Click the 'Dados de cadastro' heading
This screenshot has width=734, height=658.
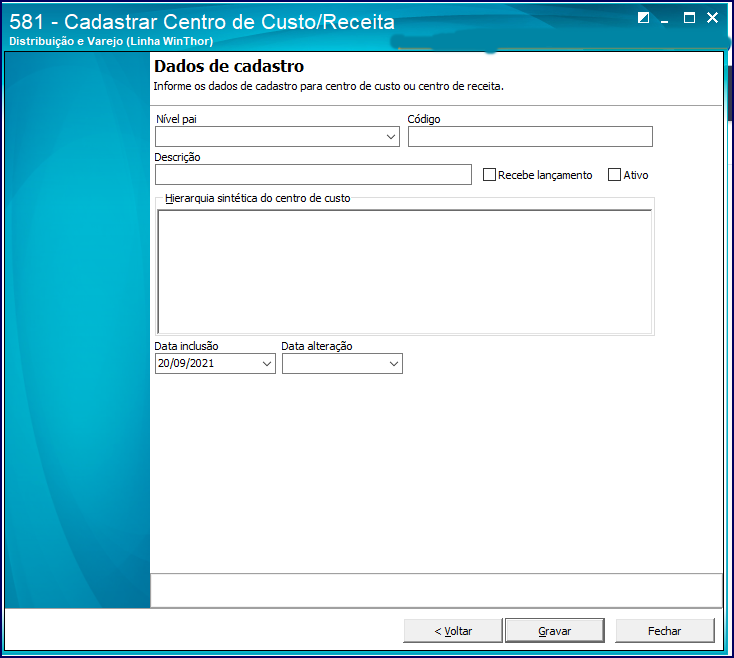pos(229,66)
